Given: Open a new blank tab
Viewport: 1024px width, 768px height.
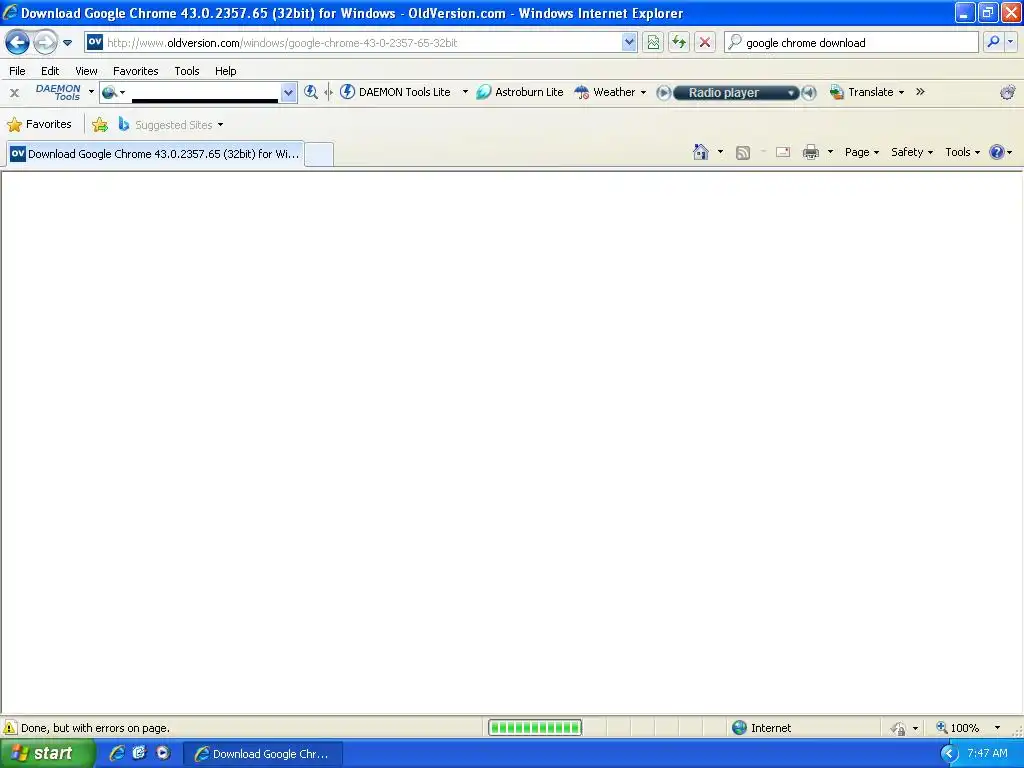Looking at the screenshot, I should pyautogui.click(x=319, y=154).
